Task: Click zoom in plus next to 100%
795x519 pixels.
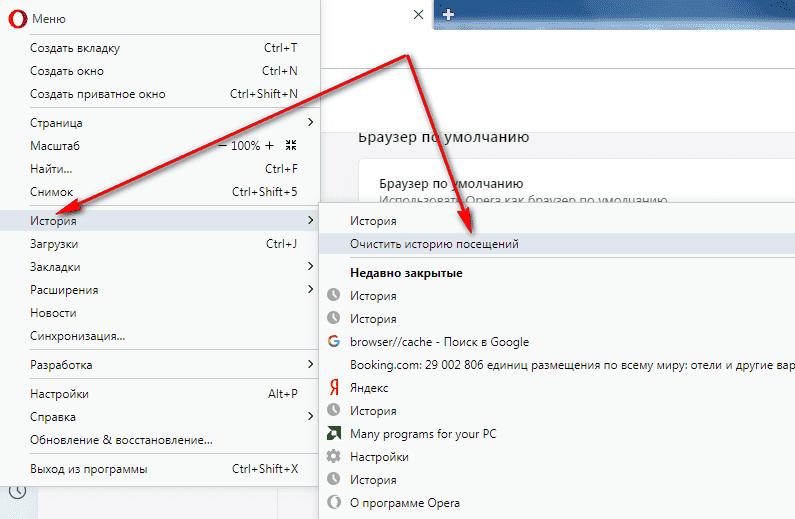Action: [x=269, y=146]
